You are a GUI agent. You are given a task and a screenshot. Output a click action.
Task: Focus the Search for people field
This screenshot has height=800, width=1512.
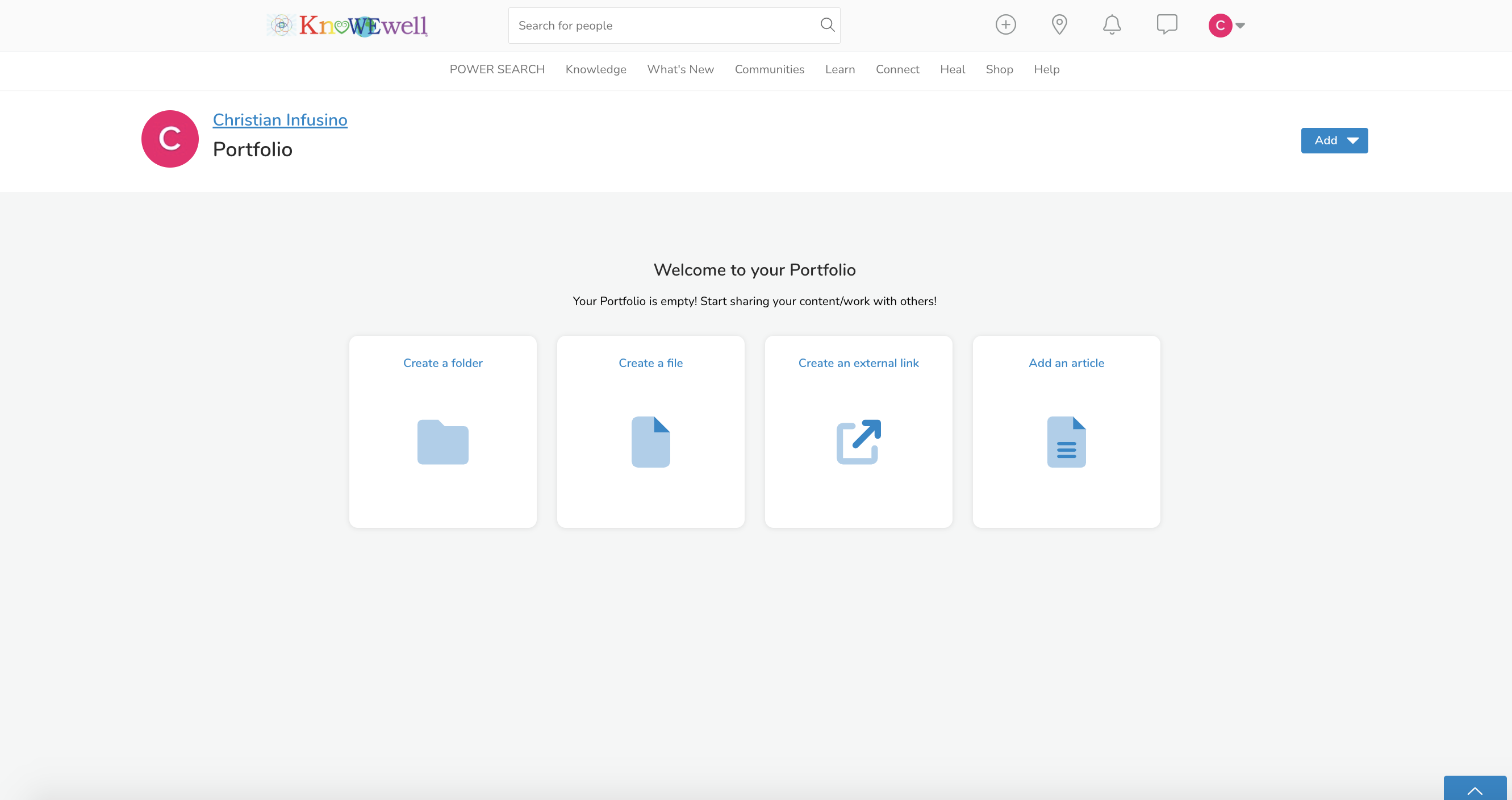click(674, 25)
